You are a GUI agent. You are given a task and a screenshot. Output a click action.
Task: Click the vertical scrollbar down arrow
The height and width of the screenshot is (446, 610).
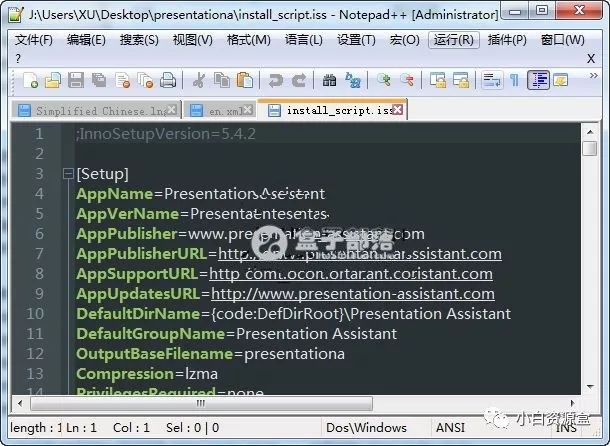pyautogui.click(x=590, y=386)
